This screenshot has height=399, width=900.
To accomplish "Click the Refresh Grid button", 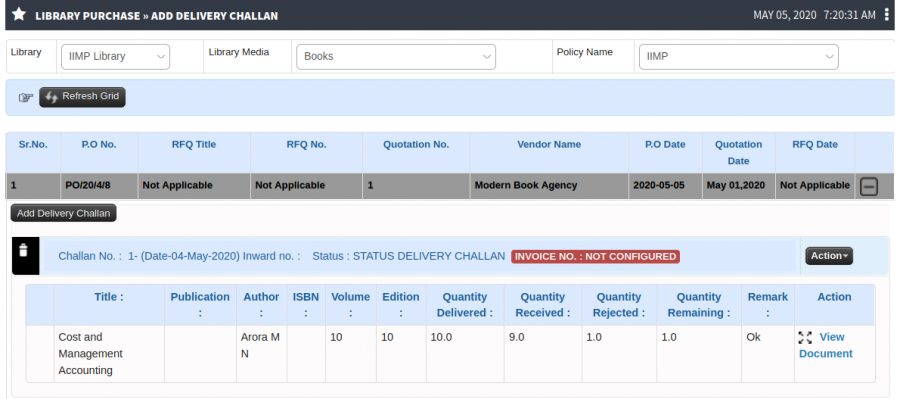I will click(82, 97).
